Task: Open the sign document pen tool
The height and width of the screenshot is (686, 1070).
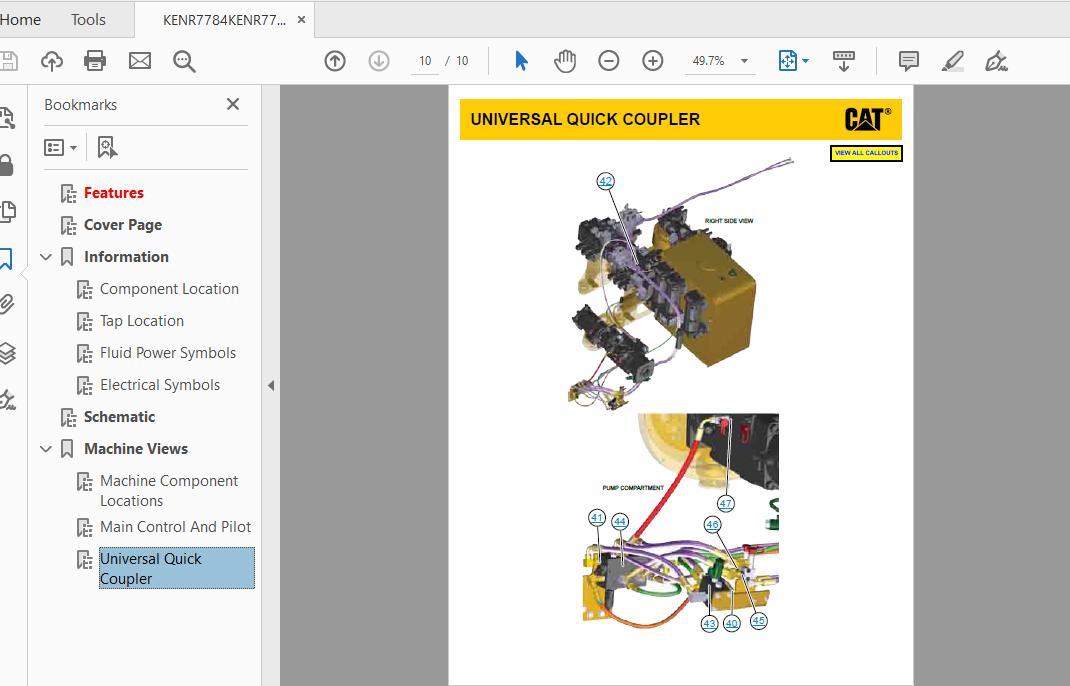Action: pos(996,61)
